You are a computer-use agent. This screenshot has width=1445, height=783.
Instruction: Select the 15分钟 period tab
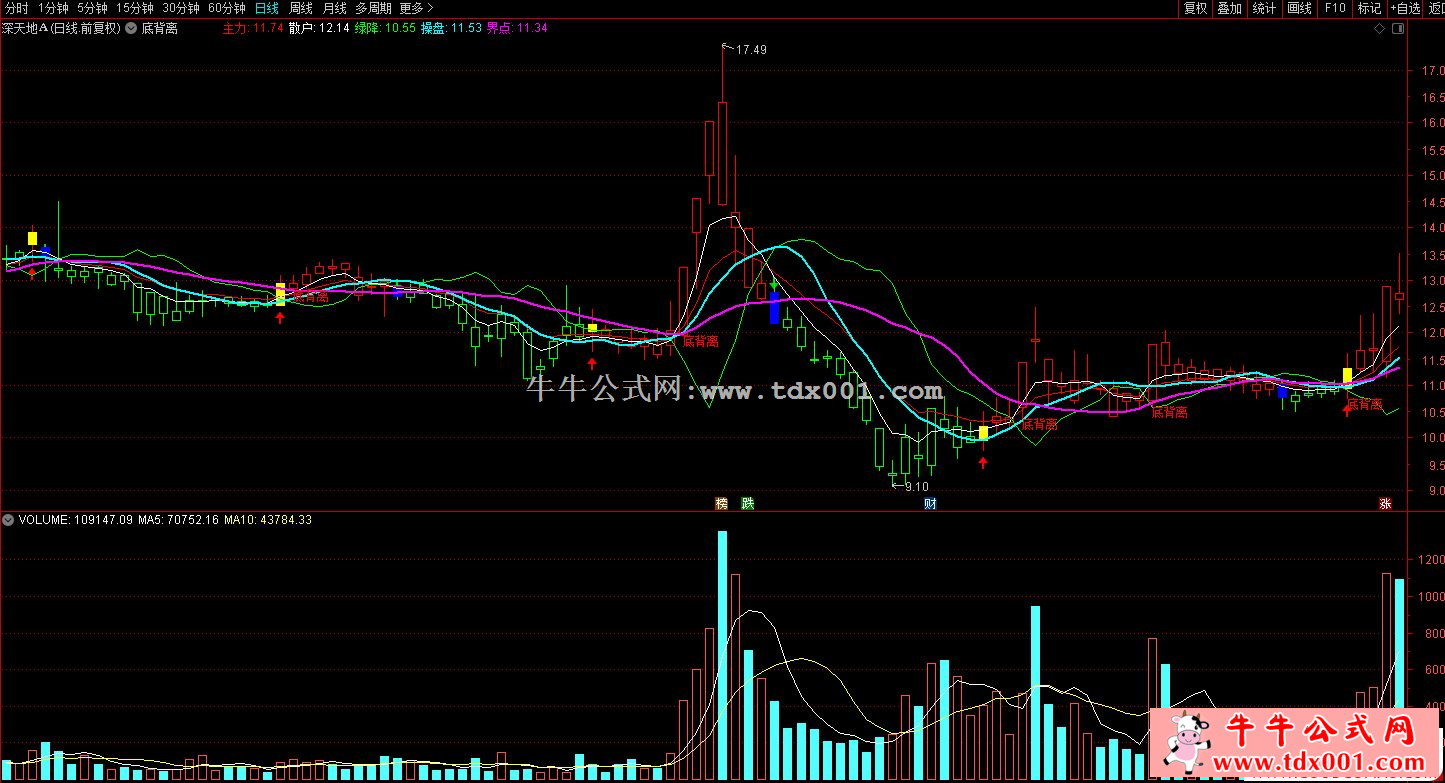[134, 8]
